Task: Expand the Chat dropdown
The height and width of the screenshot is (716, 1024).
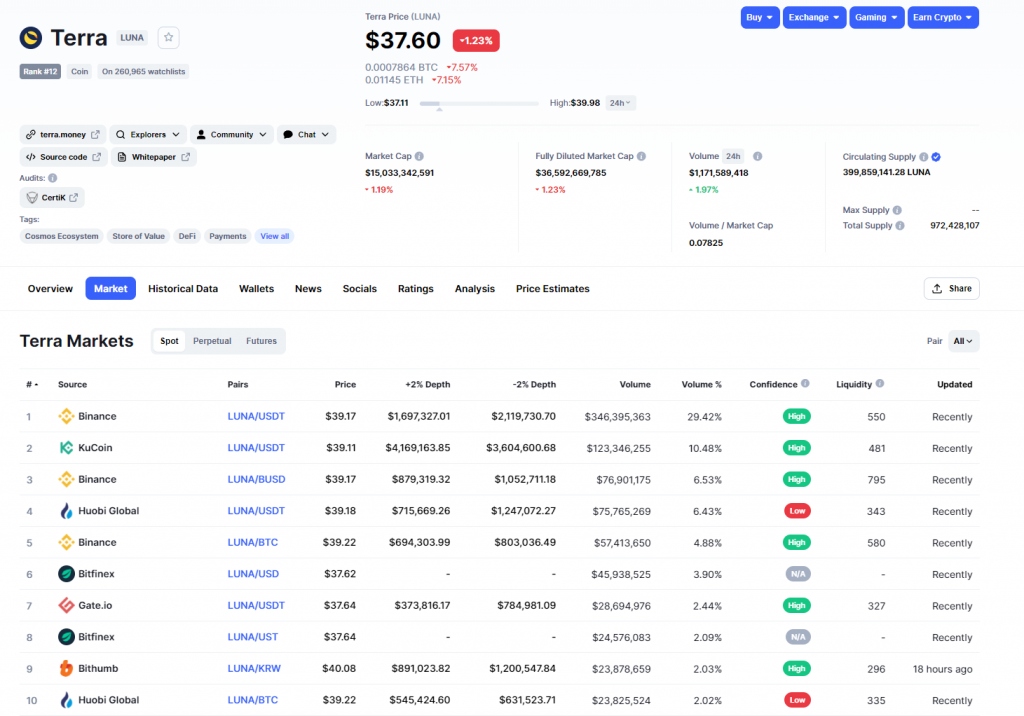Action: 306,135
